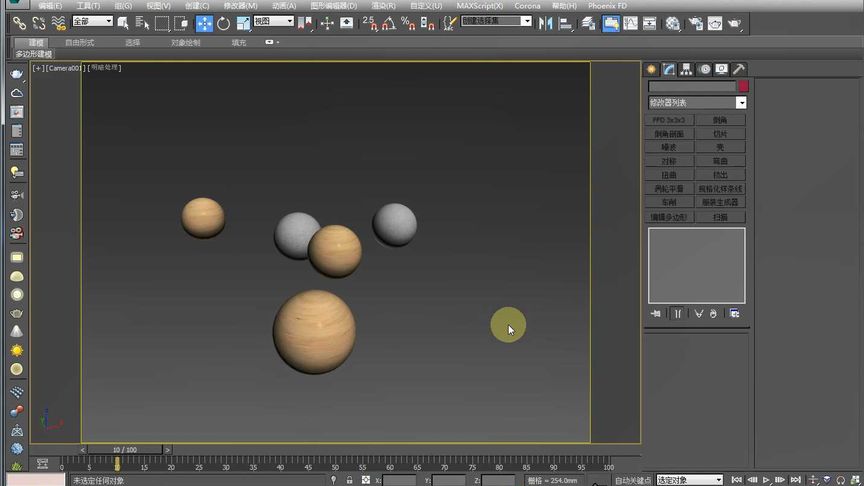Image resolution: width=864 pixels, height=486 pixels.
Task: Expand the 全部 selection filter dropdown
Action: click(x=93, y=21)
